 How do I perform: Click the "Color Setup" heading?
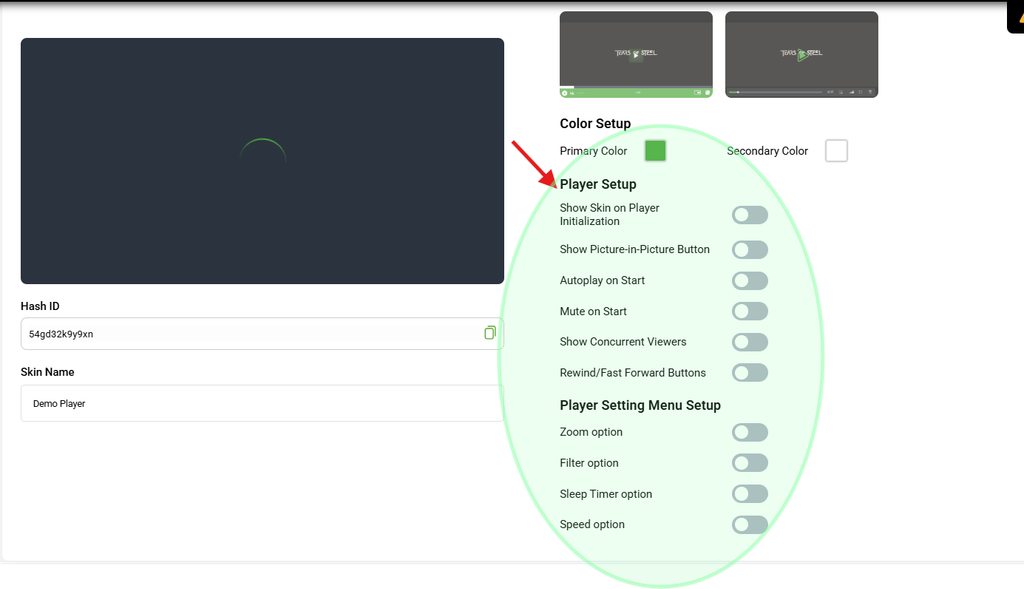click(595, 123)
